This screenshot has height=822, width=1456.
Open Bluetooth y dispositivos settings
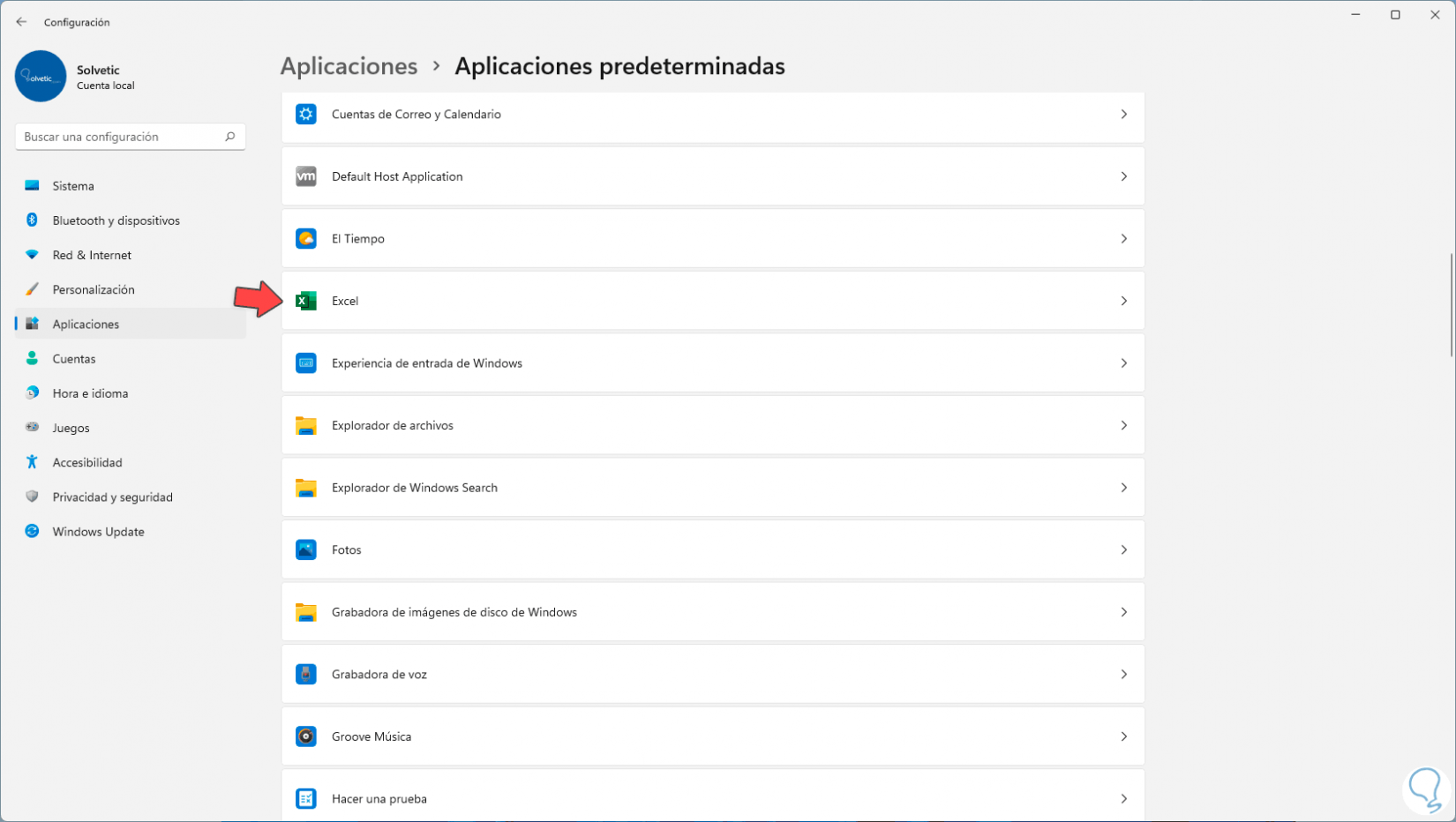[116, 220]
